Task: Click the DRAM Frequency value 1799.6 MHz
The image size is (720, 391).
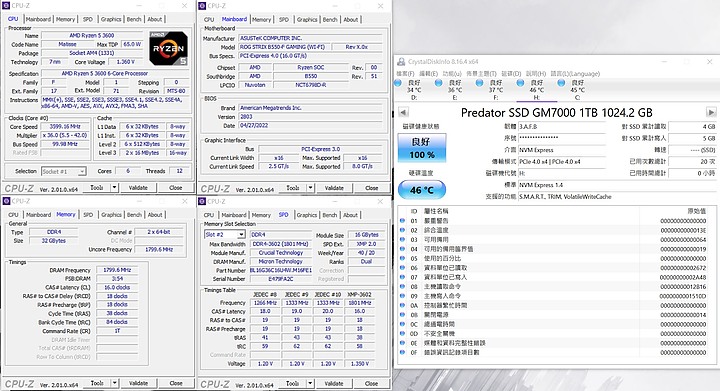Action: 117,270
